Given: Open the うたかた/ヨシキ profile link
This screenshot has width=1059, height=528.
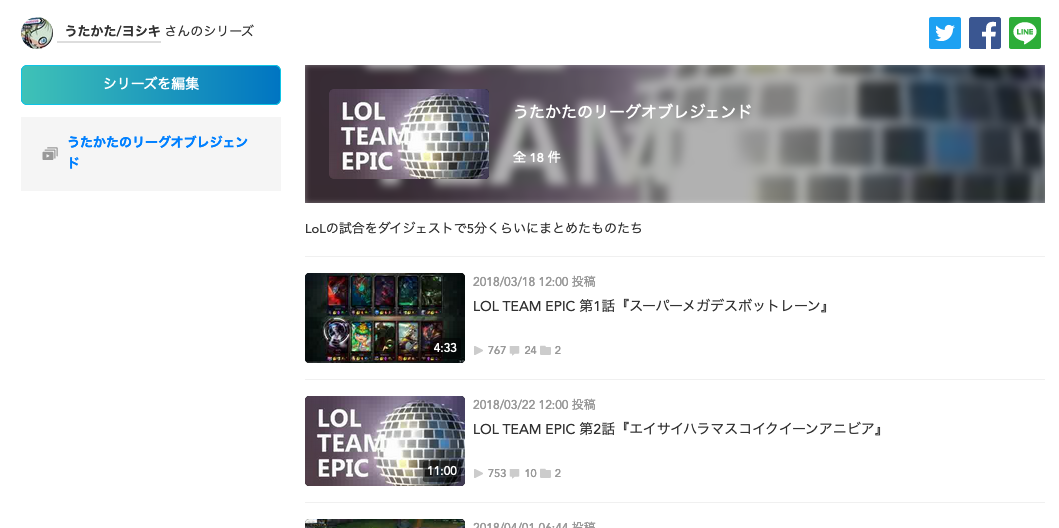Looking at the screenshot, I should (112, 31).
